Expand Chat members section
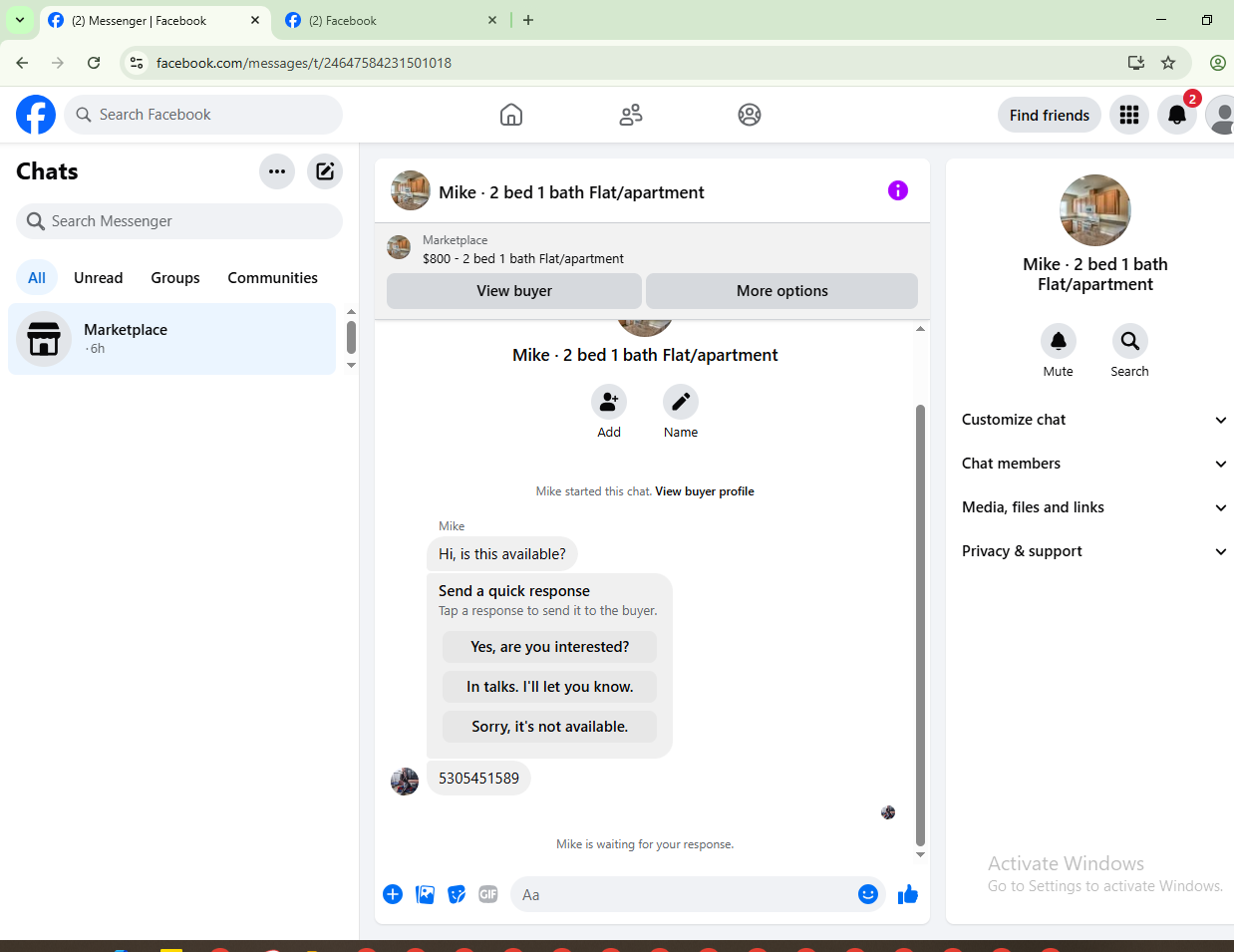Viewport: 1234px width, 952px height. coord(1093,464)
